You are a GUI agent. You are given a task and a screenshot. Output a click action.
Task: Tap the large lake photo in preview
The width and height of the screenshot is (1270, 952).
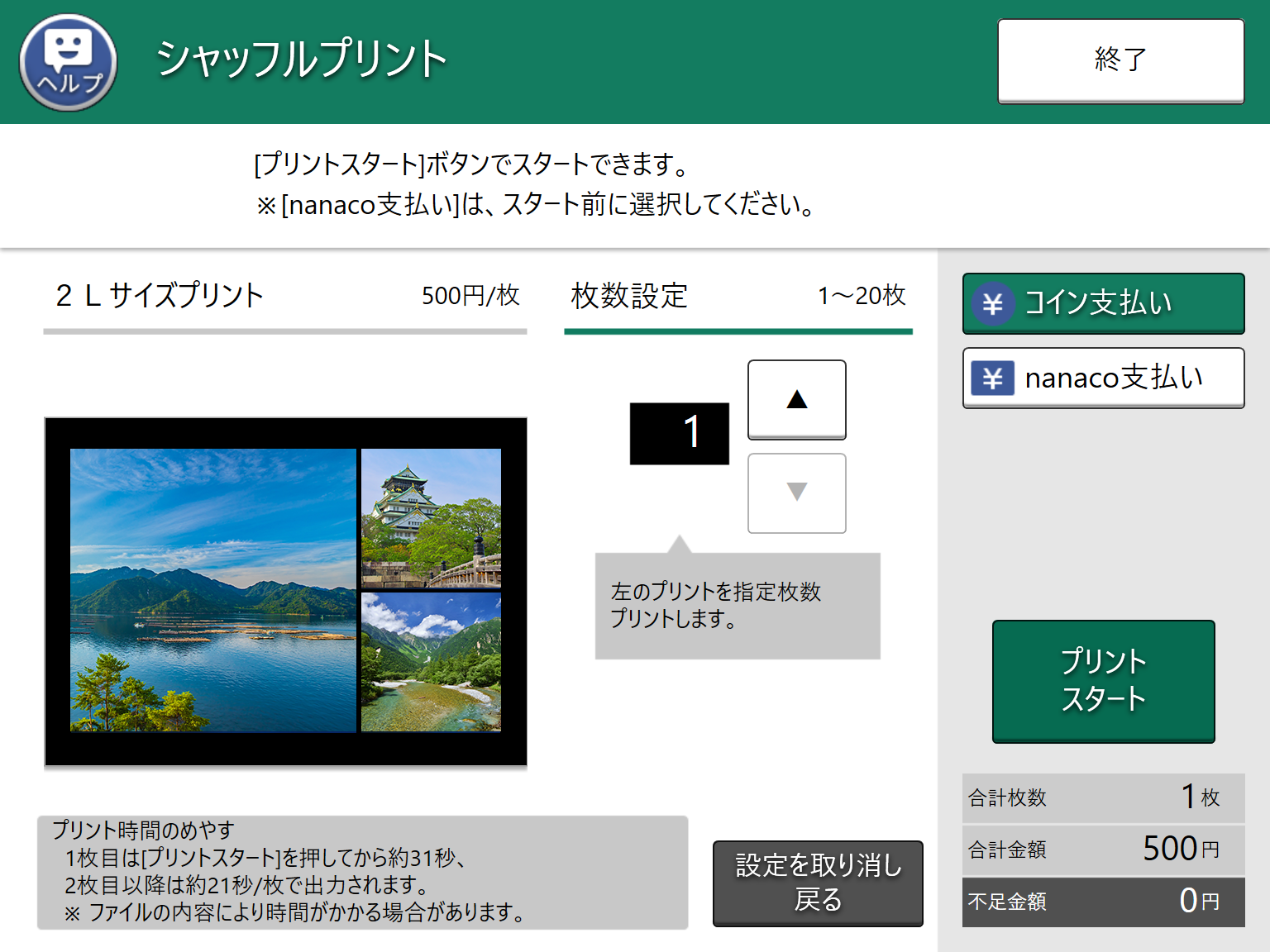click(x=213, y=590)
